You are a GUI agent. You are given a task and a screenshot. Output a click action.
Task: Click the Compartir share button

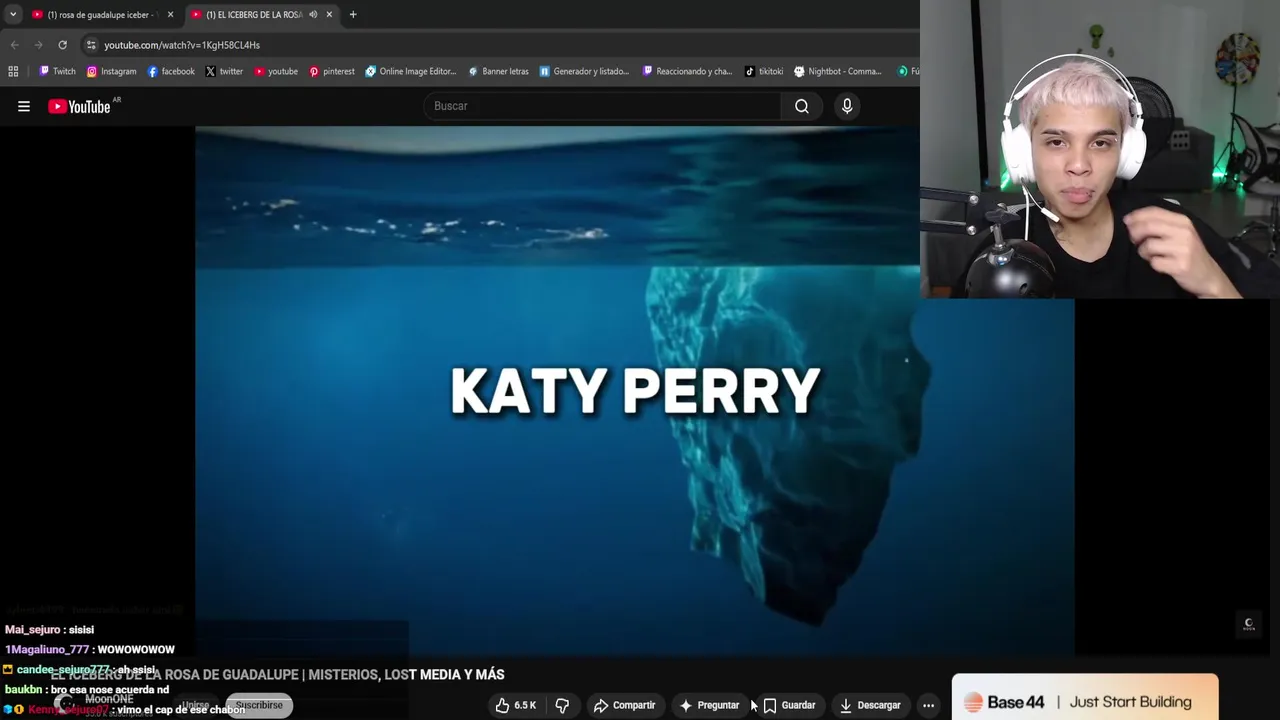coord(624,705)
